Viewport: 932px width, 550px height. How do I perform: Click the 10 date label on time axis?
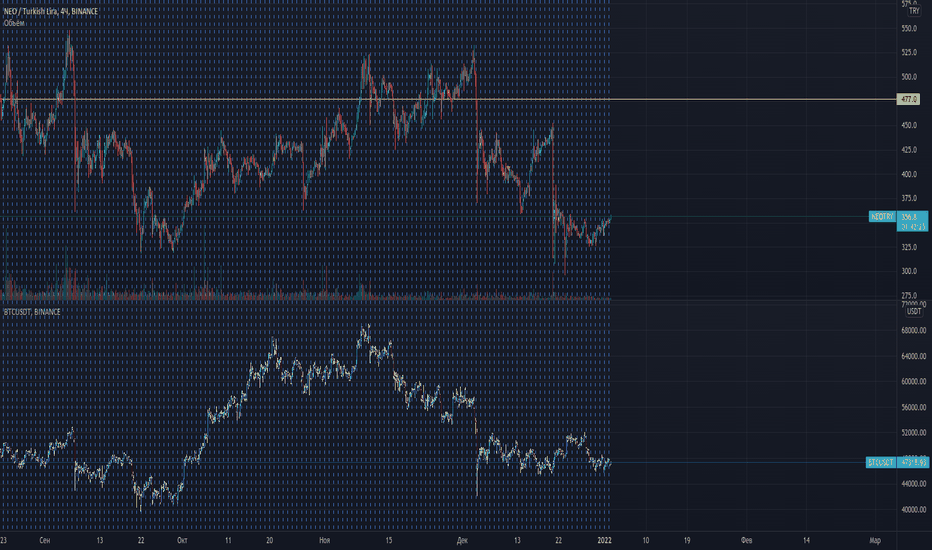point(646,540)
